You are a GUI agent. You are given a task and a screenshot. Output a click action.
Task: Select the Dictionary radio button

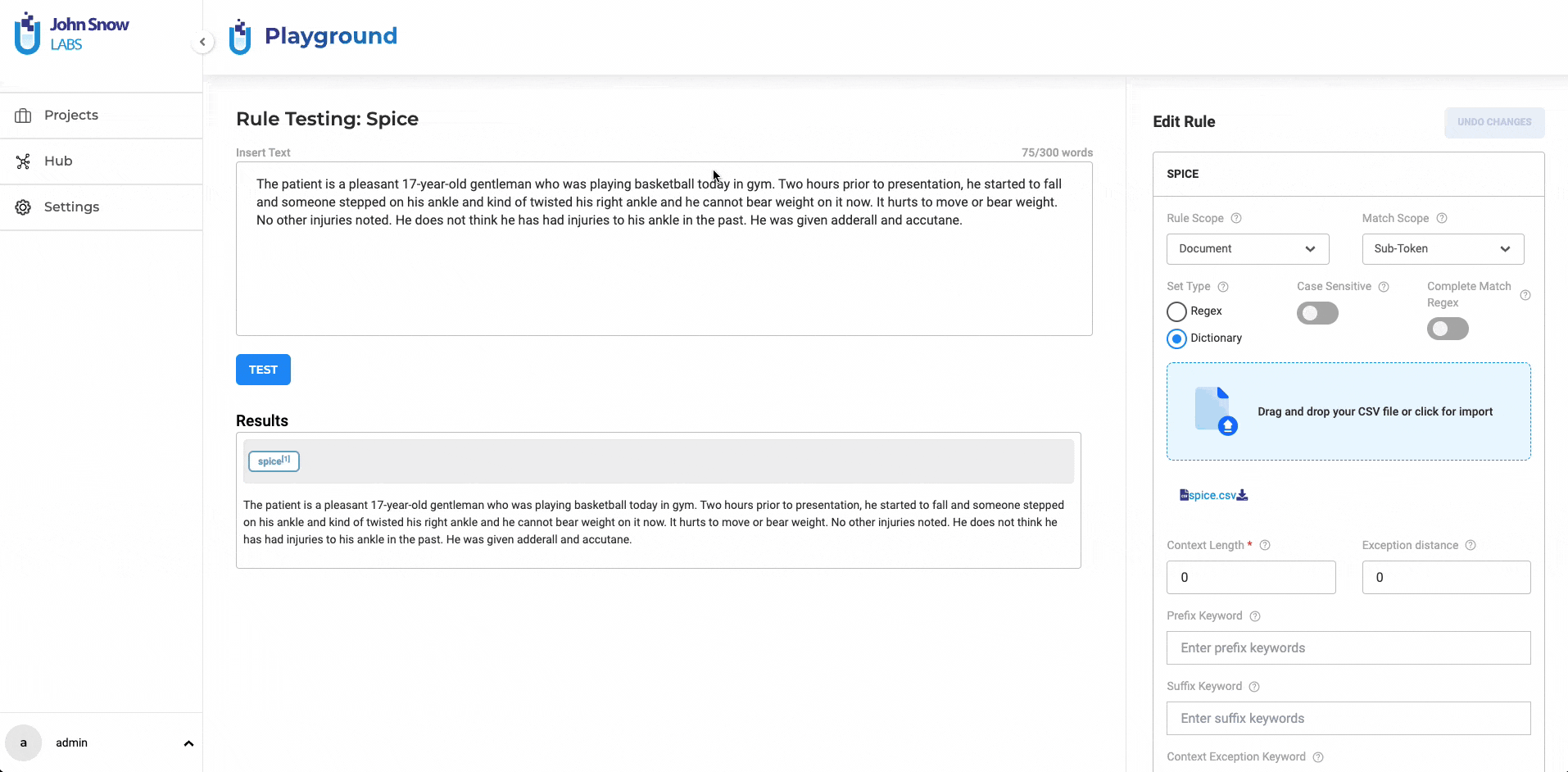[x=1176, y=338]
